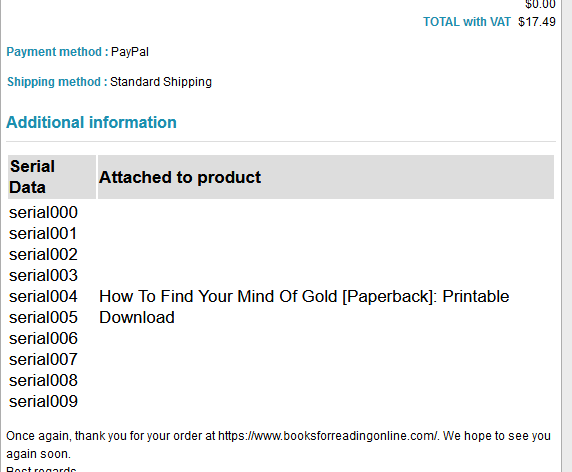Select the serial000 entry
572x472 pixels.
pos(43,213)
